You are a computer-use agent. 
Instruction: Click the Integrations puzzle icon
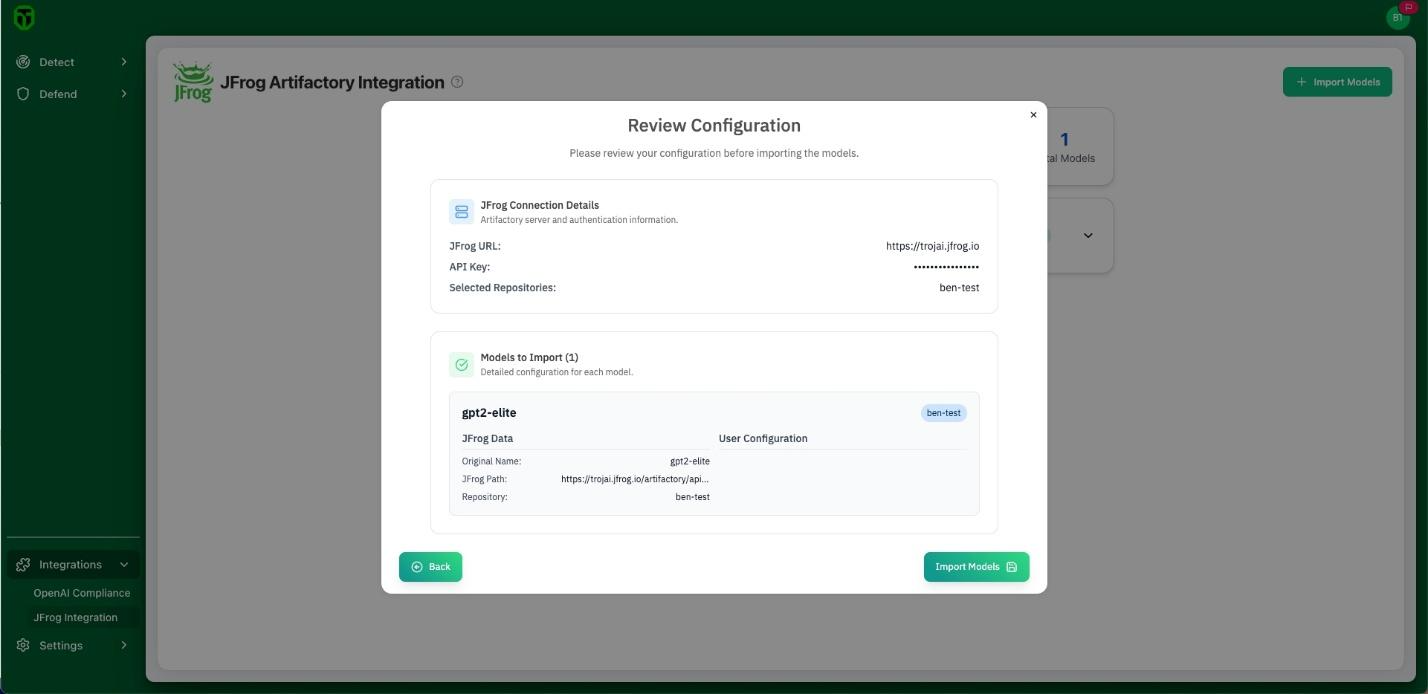click(x=23, y=565)
